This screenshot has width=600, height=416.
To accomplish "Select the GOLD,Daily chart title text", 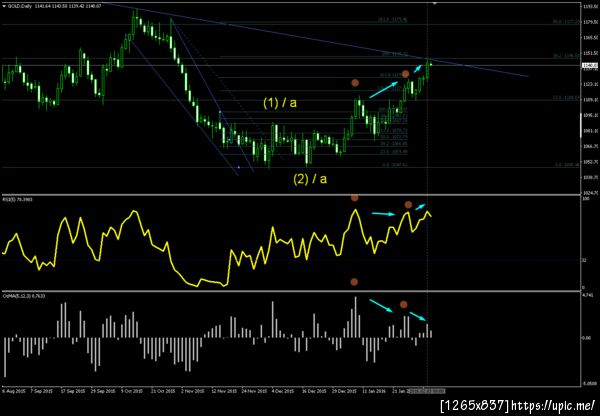I will 20,6.
